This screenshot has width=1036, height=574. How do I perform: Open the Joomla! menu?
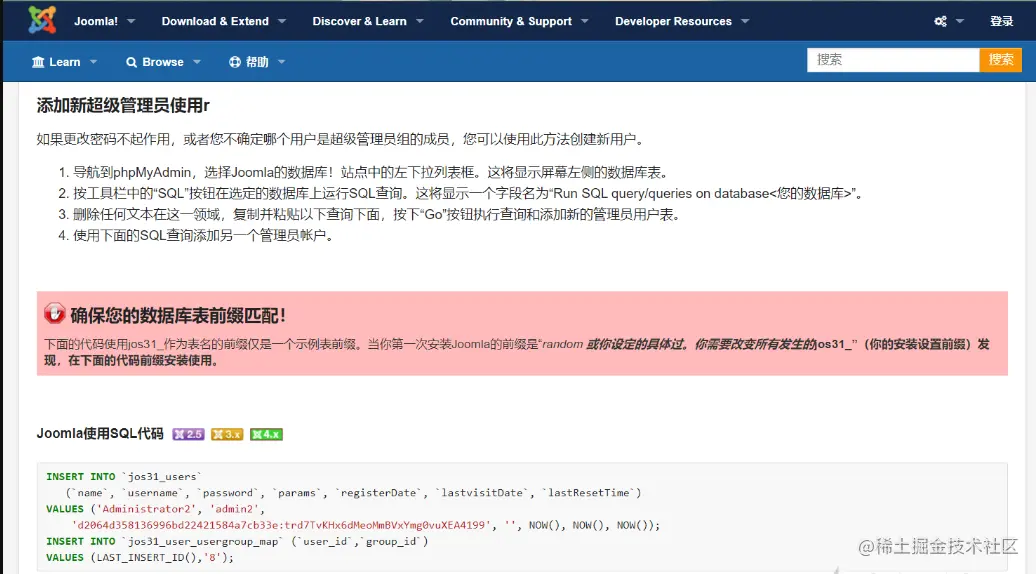tap(96, 21)
